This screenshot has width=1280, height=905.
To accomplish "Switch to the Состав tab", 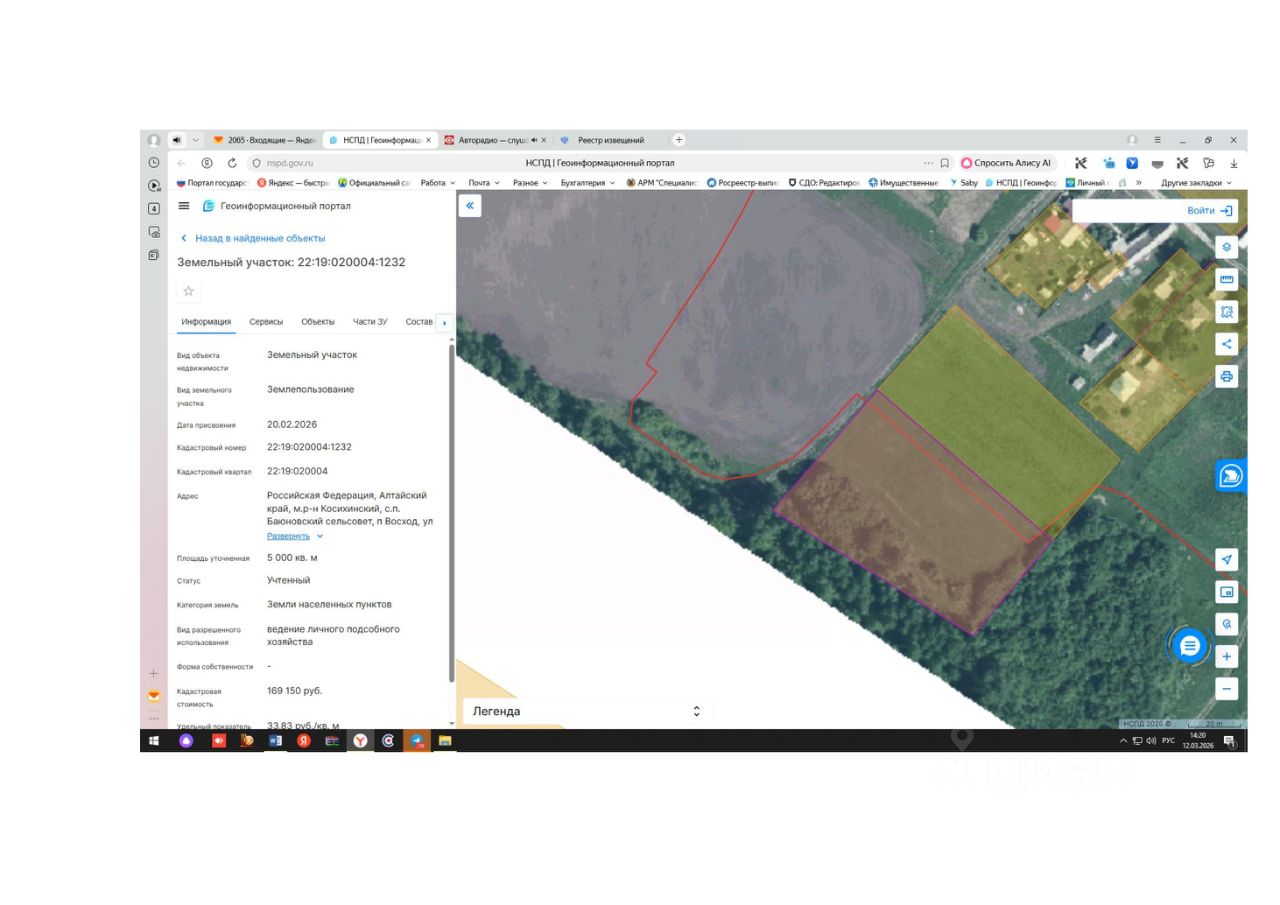I will point(419,322).
